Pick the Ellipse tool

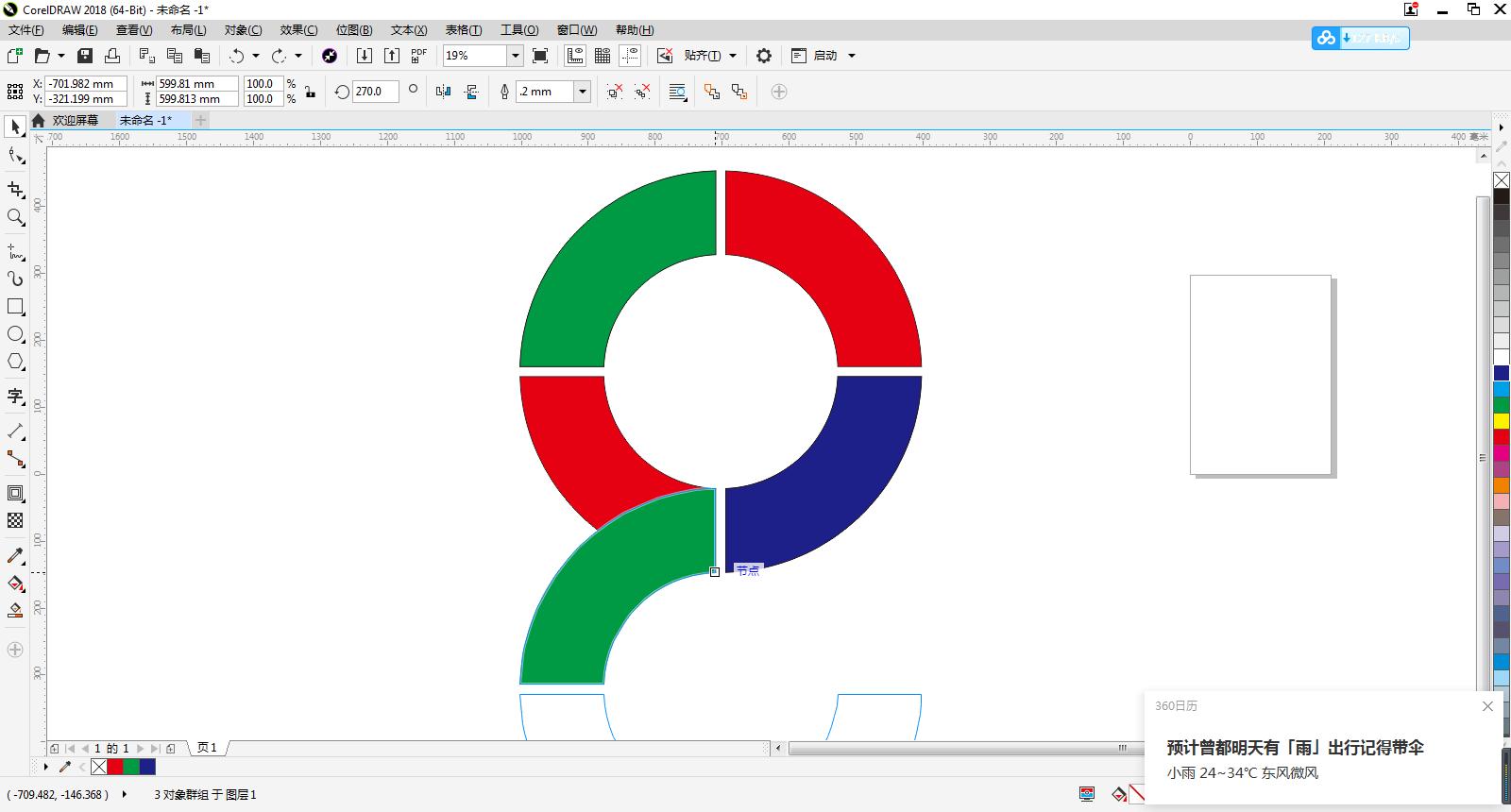[15, 334]
